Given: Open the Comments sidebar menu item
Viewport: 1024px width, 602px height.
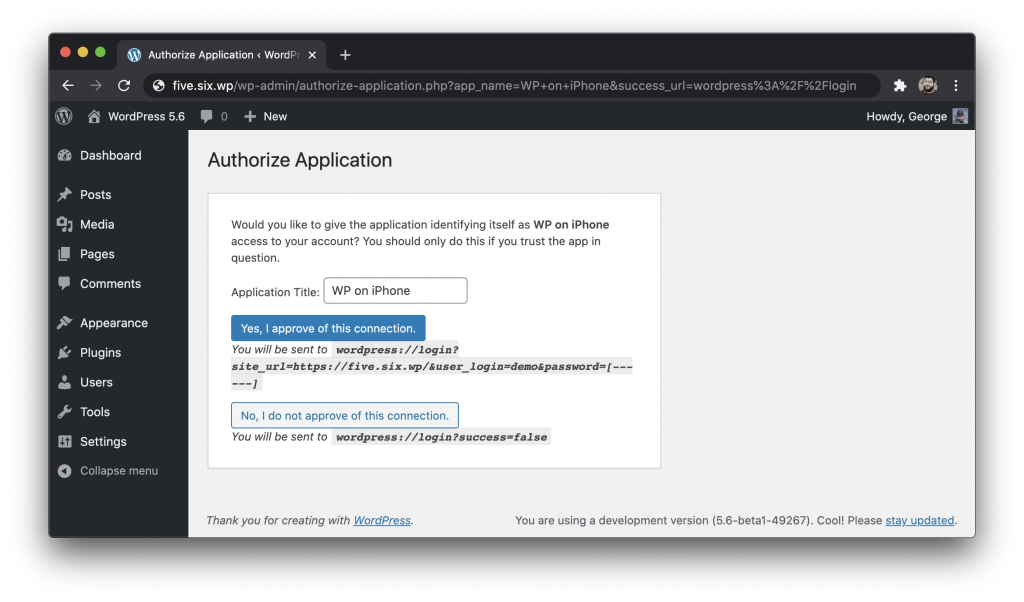Looking at the screenshot, I should click(x=110, y=283).
